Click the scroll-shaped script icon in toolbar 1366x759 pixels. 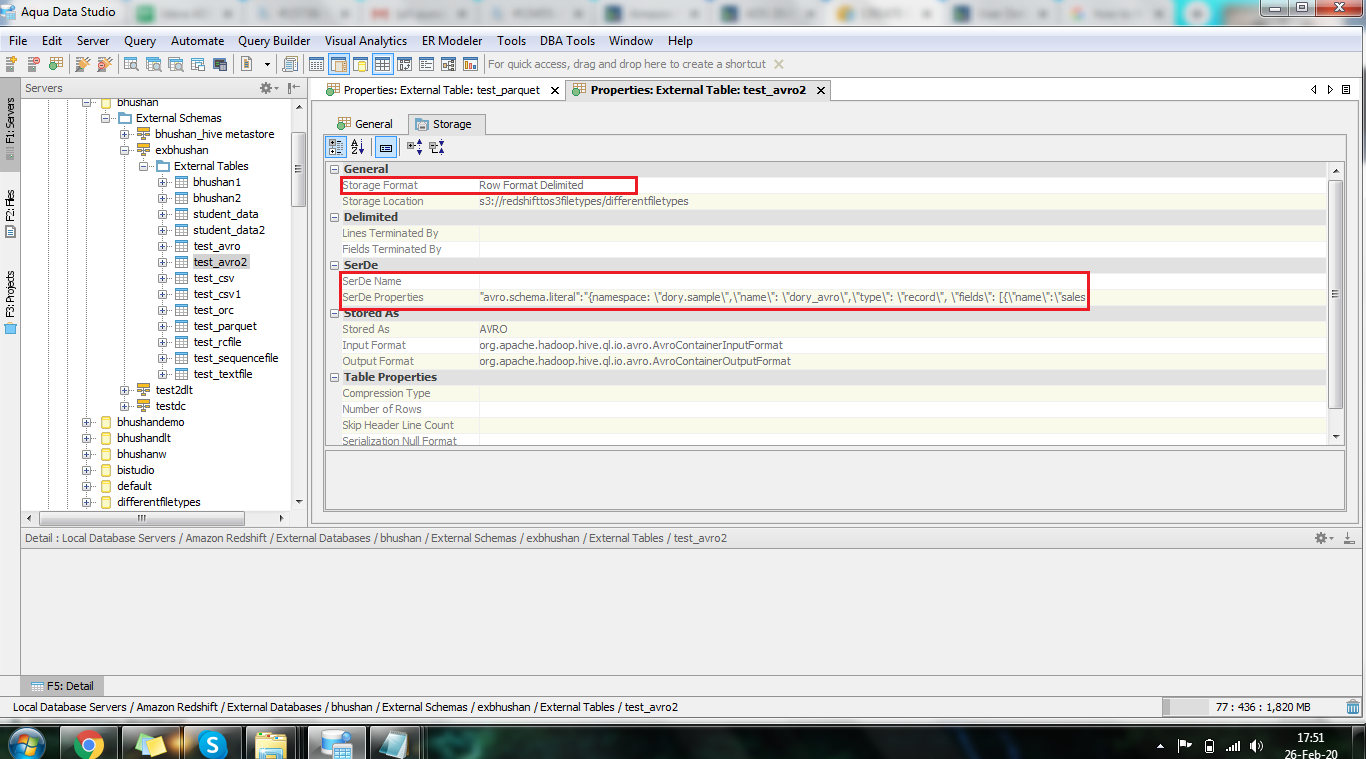coord(290,64)
